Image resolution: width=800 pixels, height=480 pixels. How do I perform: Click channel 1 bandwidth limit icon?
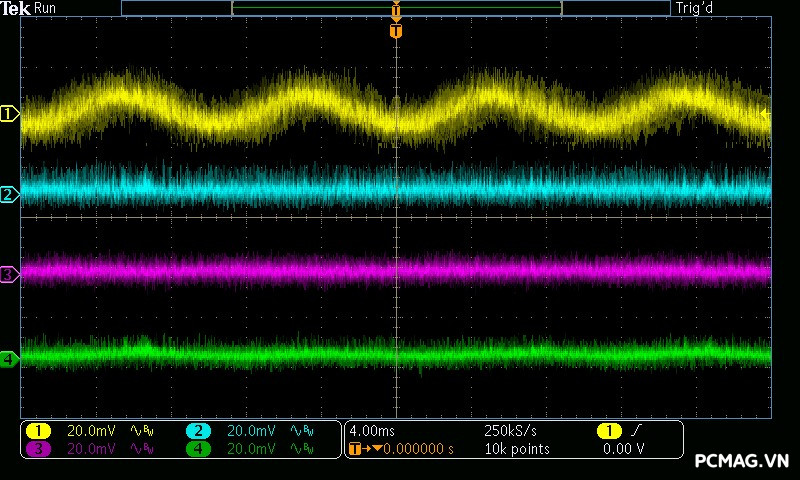pos(141,431)
